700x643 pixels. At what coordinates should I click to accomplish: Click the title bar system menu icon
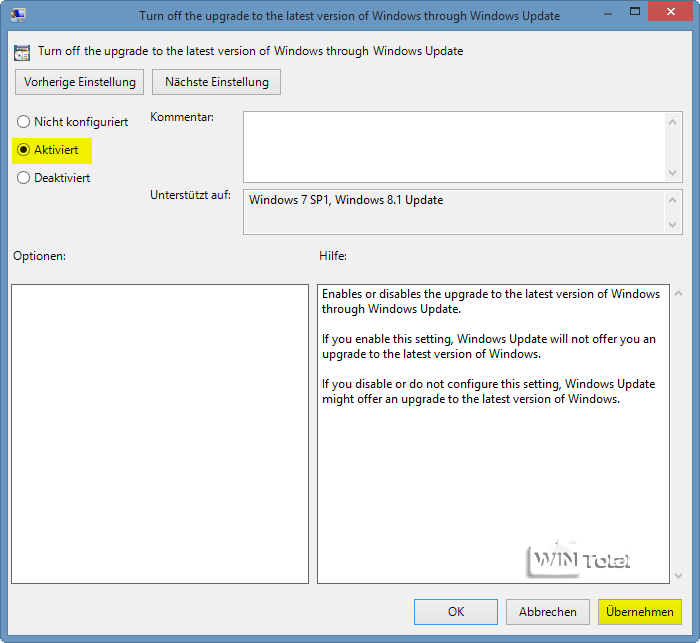point(18,15)
